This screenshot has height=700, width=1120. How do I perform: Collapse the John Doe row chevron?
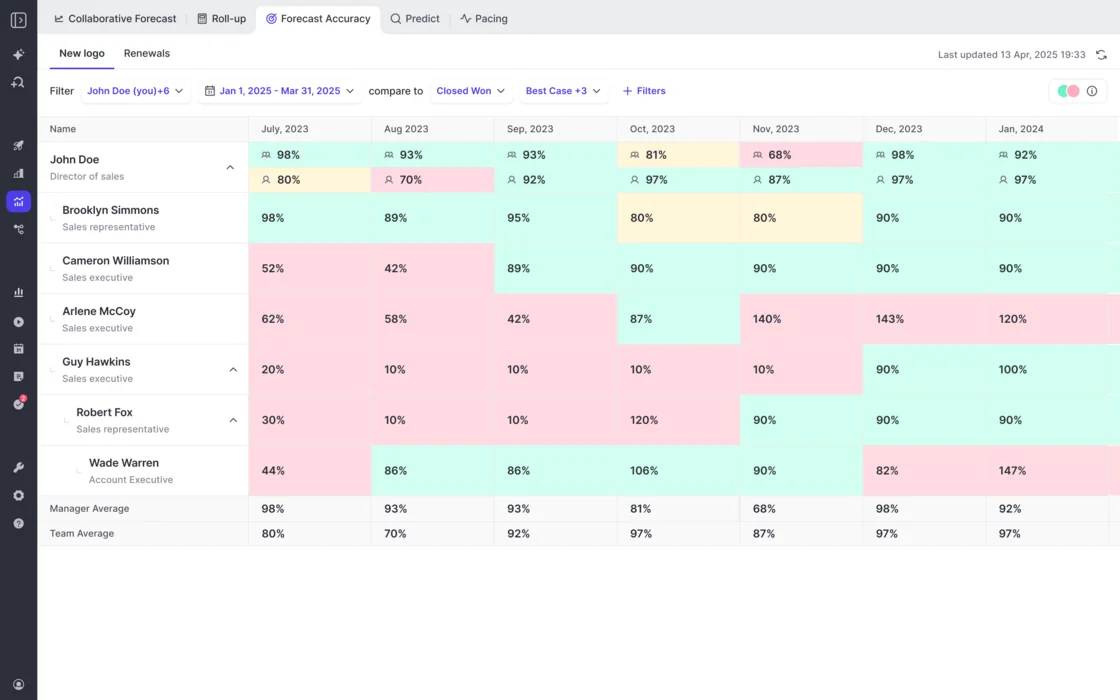click(230, 168)
